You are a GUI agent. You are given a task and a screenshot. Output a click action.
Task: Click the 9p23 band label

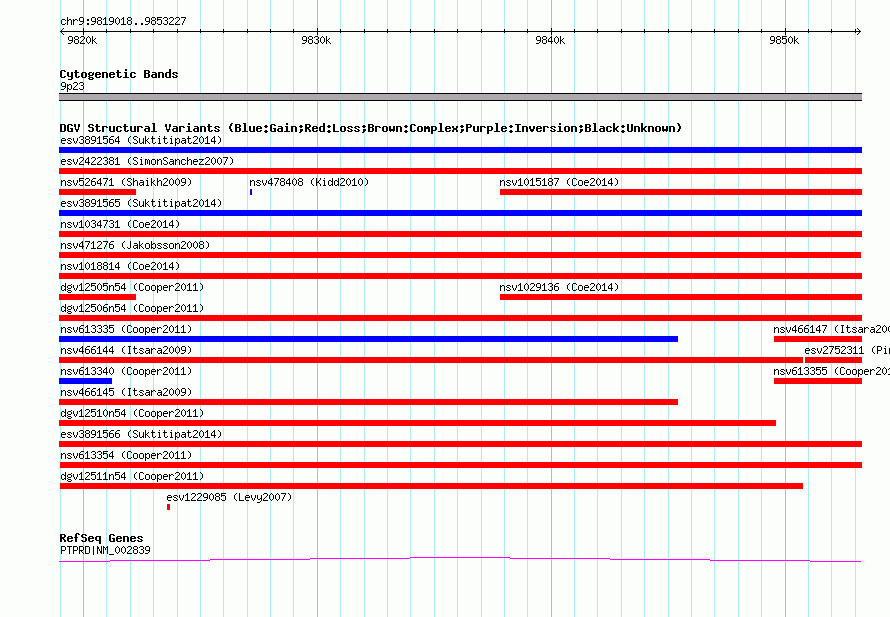[72, 86]
